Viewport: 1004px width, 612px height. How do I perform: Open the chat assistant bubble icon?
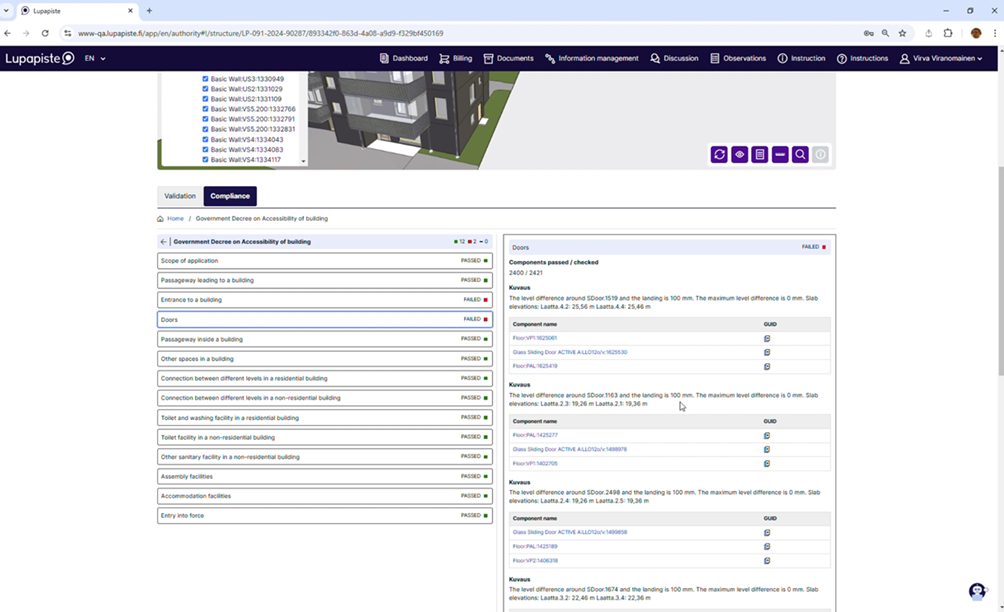978,591
